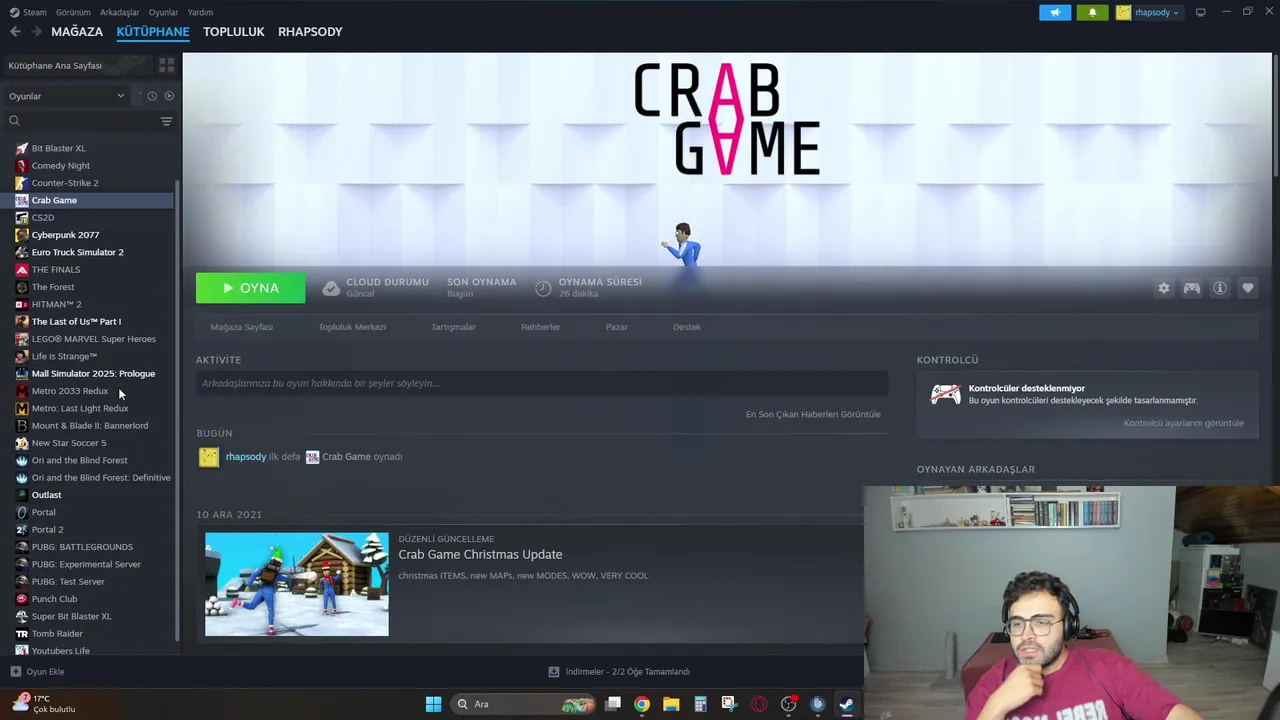Click the library search field
The width and height of the screenshot is (1280, 720).
(80, 121)
